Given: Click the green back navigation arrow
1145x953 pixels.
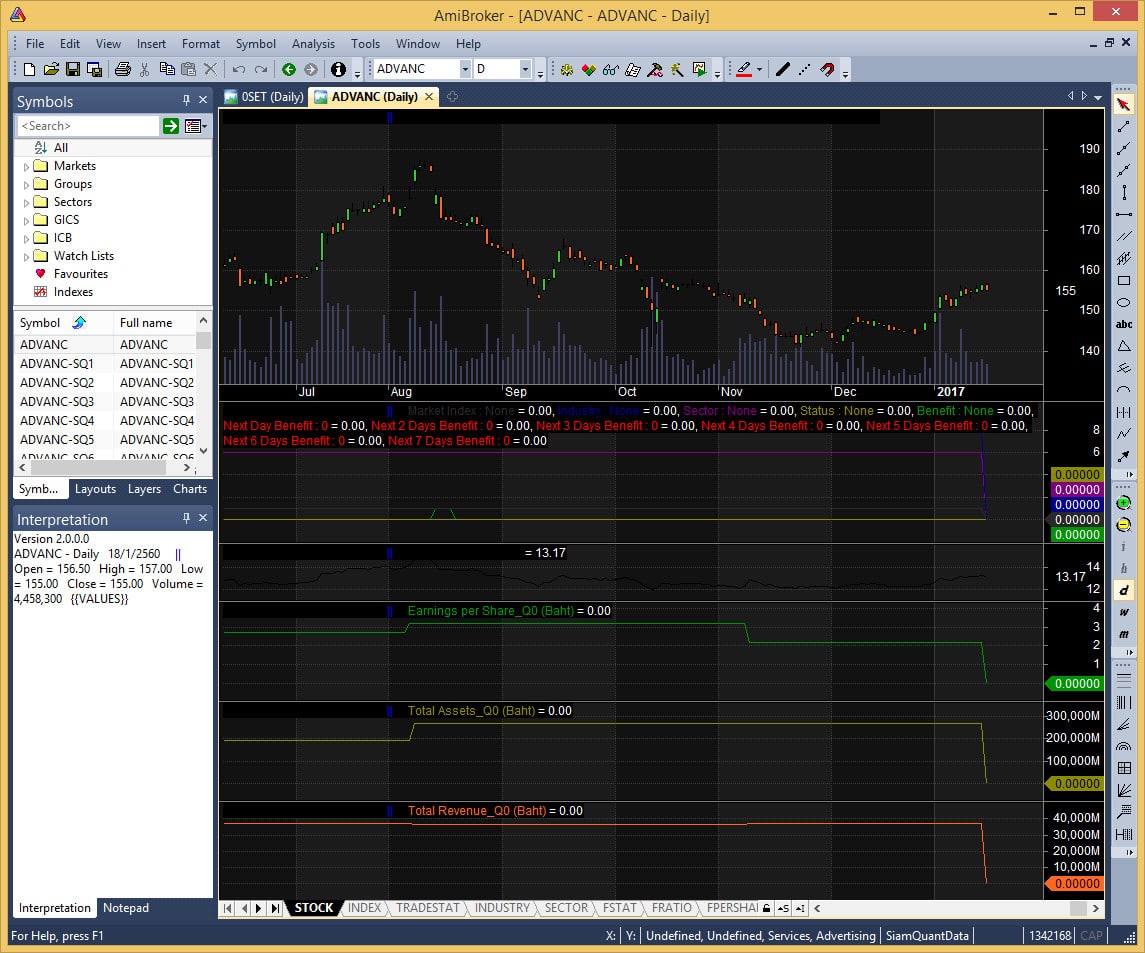Looking at the screenshot, I should pos(289,69).
